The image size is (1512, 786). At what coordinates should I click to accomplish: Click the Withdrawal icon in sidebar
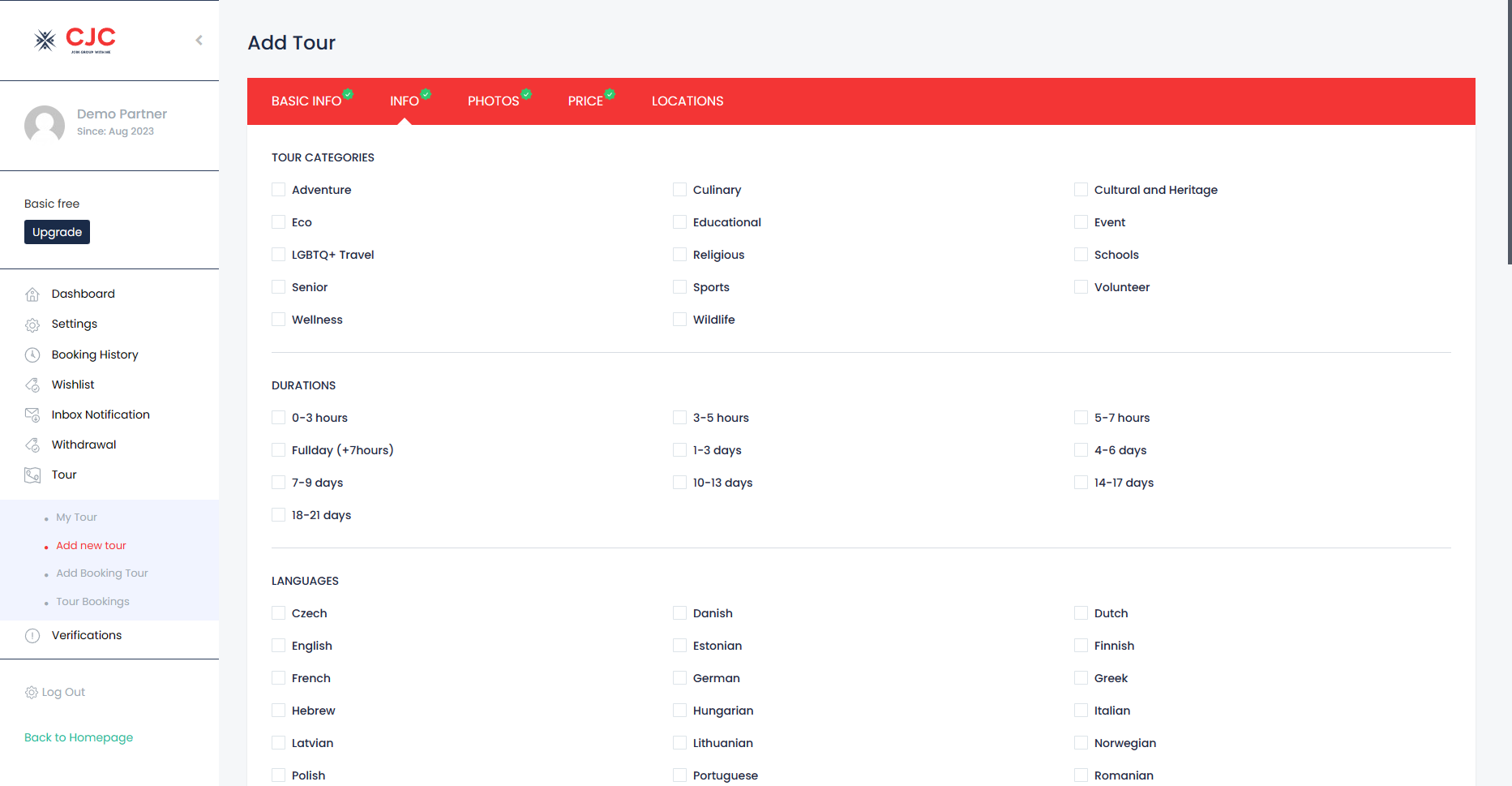(32, 445)
